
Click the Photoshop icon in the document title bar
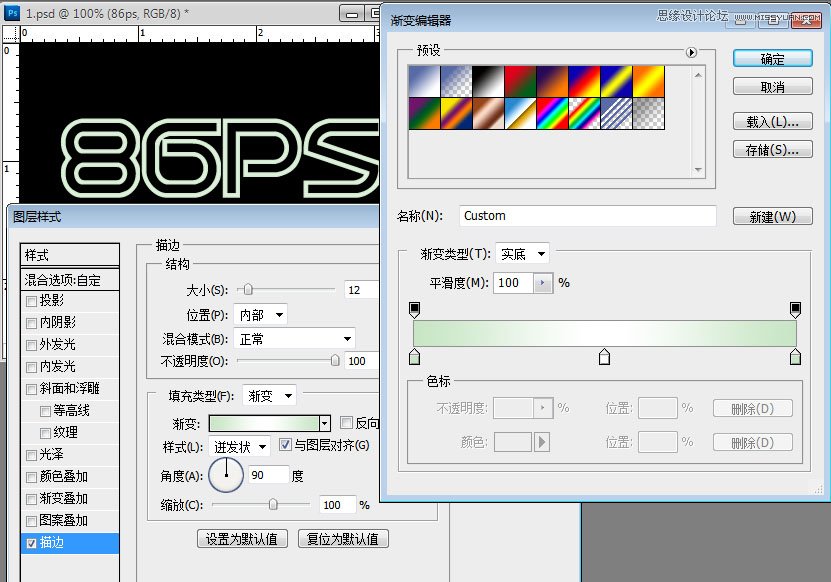tap(10, 14)
